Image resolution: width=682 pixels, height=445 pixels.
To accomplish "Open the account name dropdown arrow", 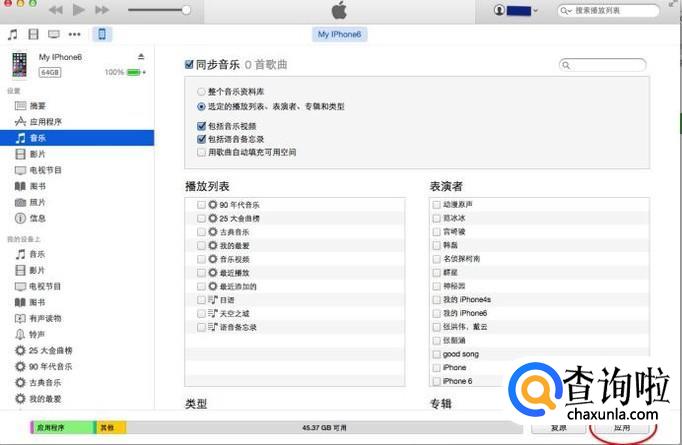I will pyautogui.click(x=535, y=10).
